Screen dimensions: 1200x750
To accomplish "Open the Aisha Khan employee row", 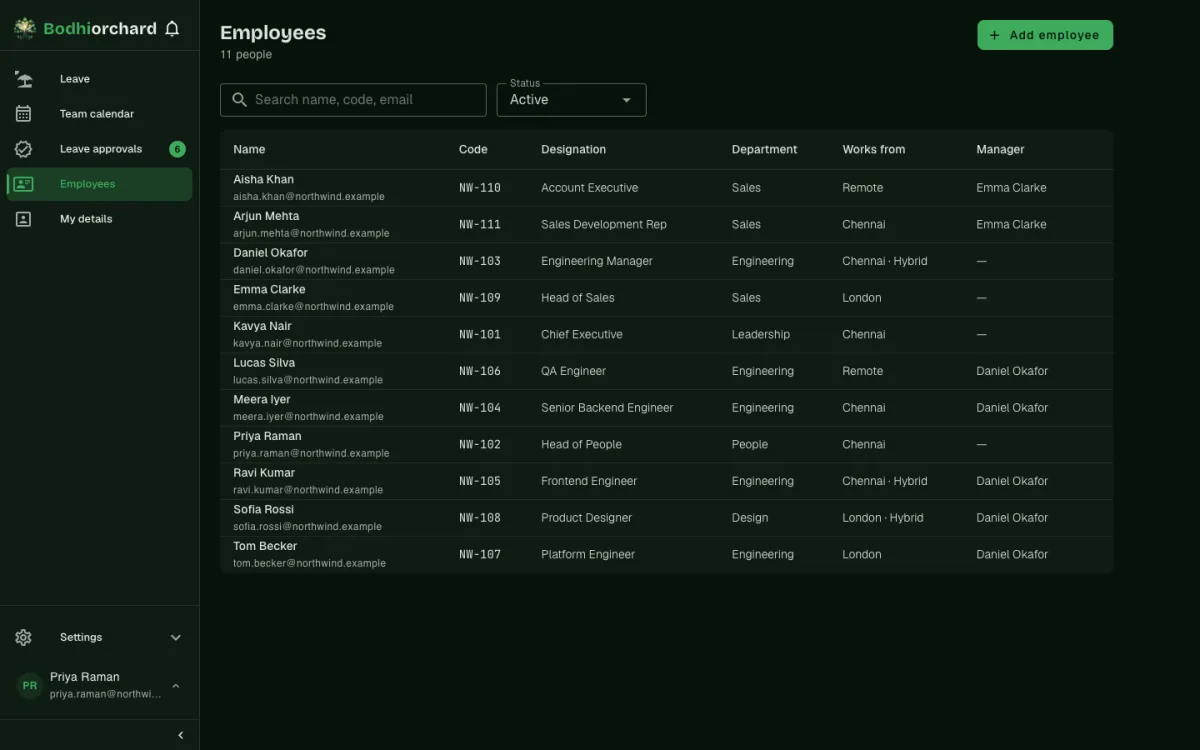I will [x=666, y=188].
